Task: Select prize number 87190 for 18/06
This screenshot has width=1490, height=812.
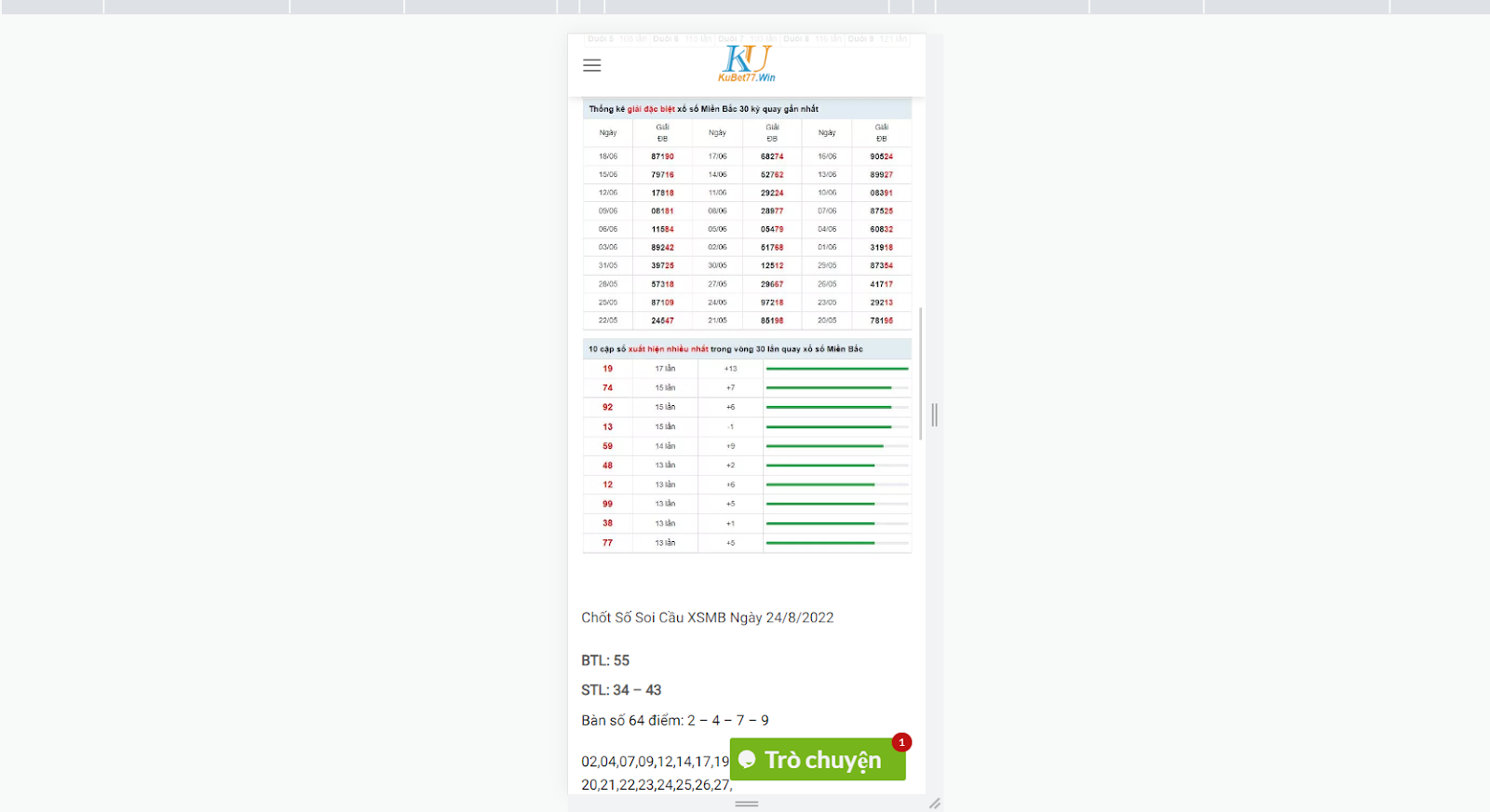Action: tap(662, 156)
